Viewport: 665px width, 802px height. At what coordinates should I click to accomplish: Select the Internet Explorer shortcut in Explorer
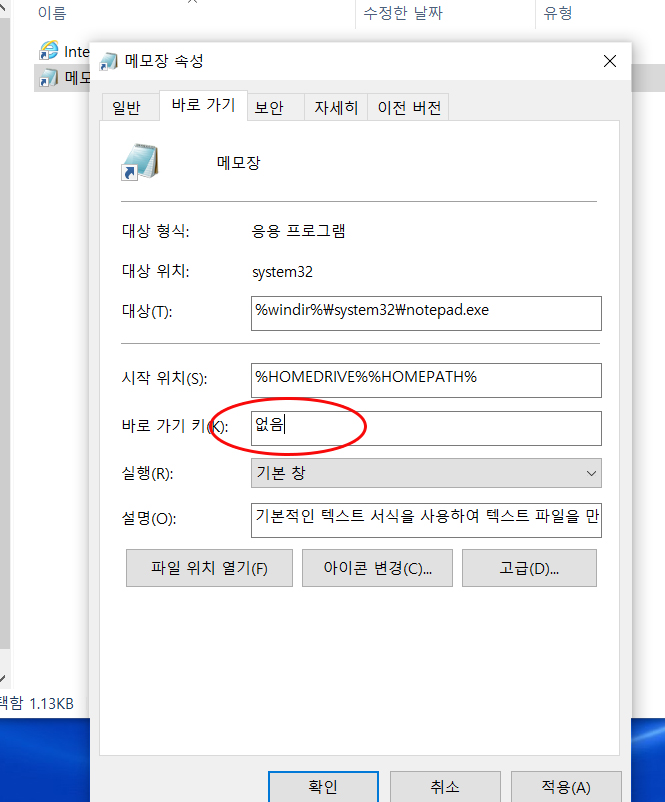[x=64, y=51]
